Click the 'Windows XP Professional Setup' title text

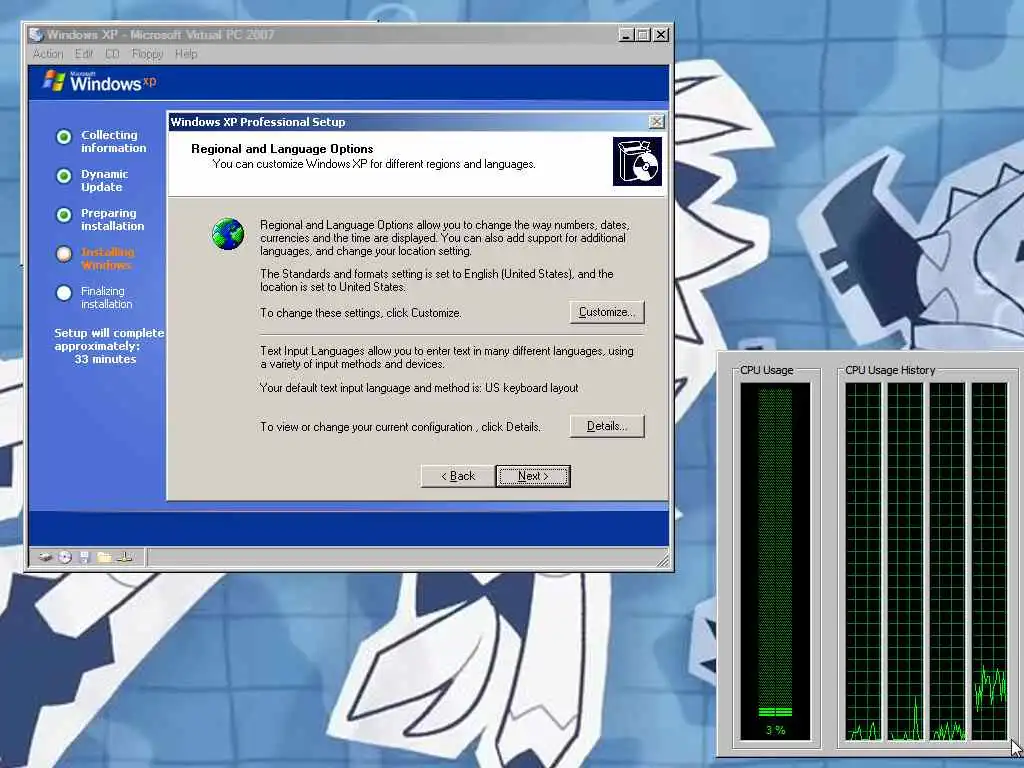258,122
